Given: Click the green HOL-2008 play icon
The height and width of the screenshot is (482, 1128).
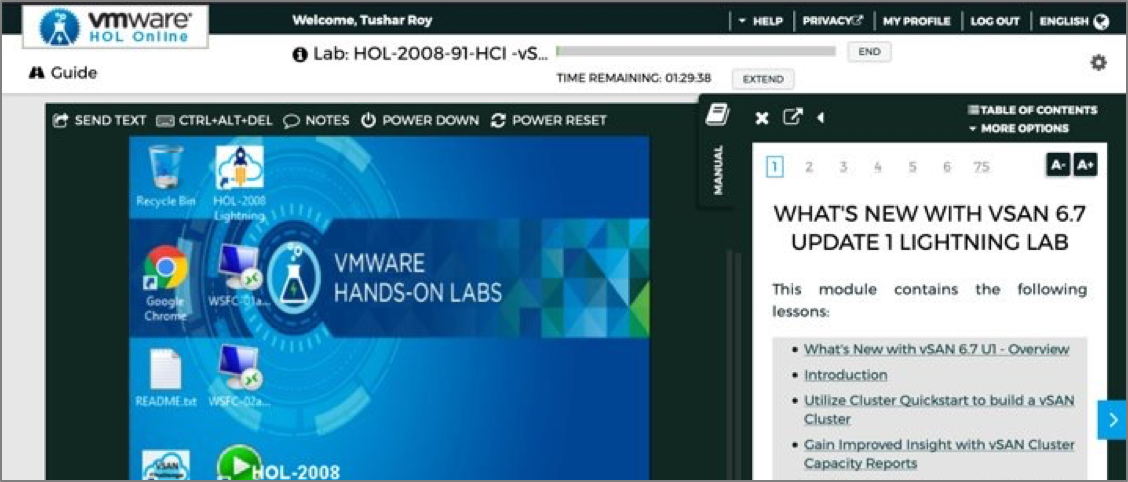Looking at the screenshot, I should click(239, 464).
